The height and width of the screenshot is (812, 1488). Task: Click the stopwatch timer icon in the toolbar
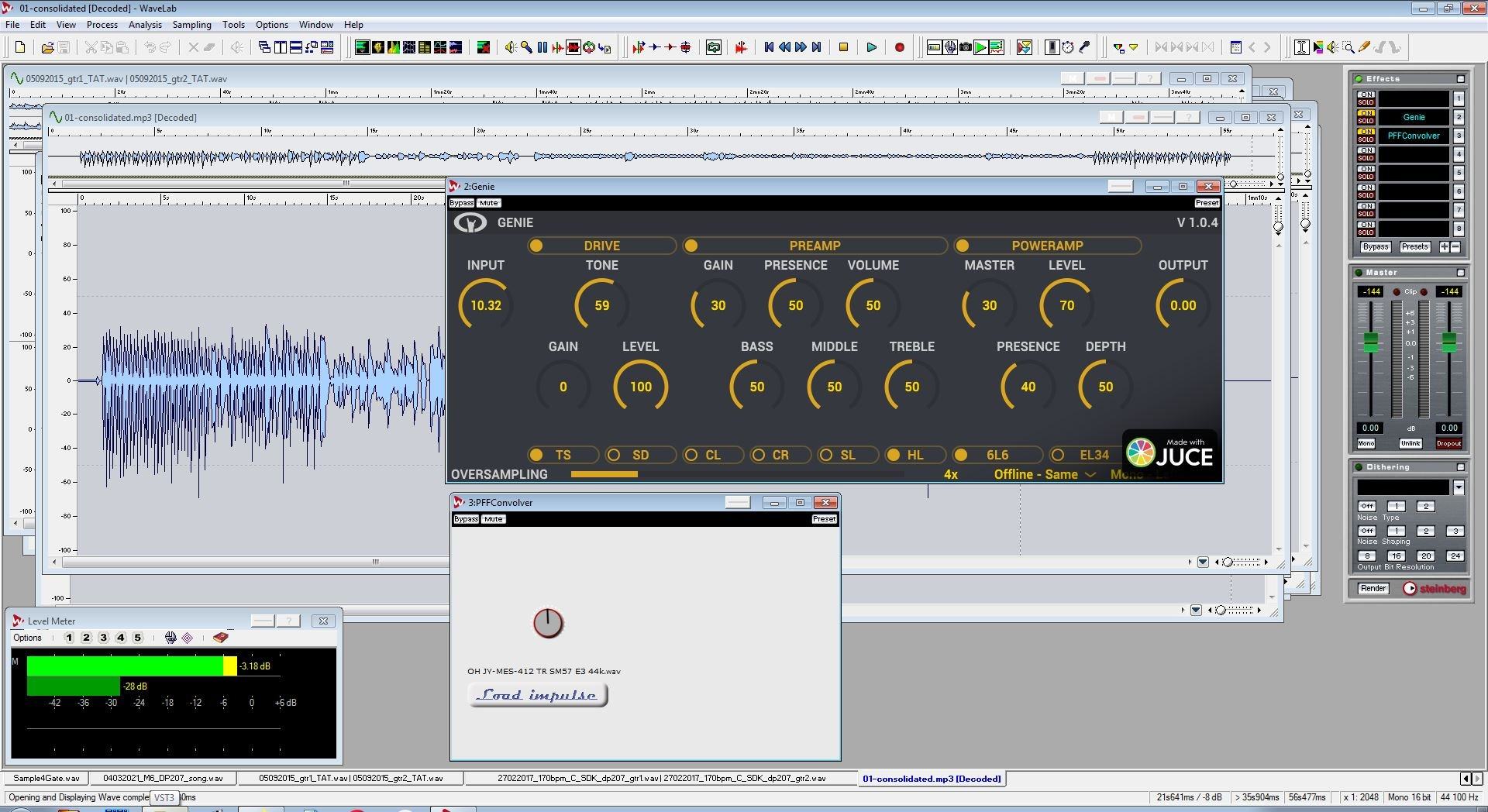coord(1067,47)
